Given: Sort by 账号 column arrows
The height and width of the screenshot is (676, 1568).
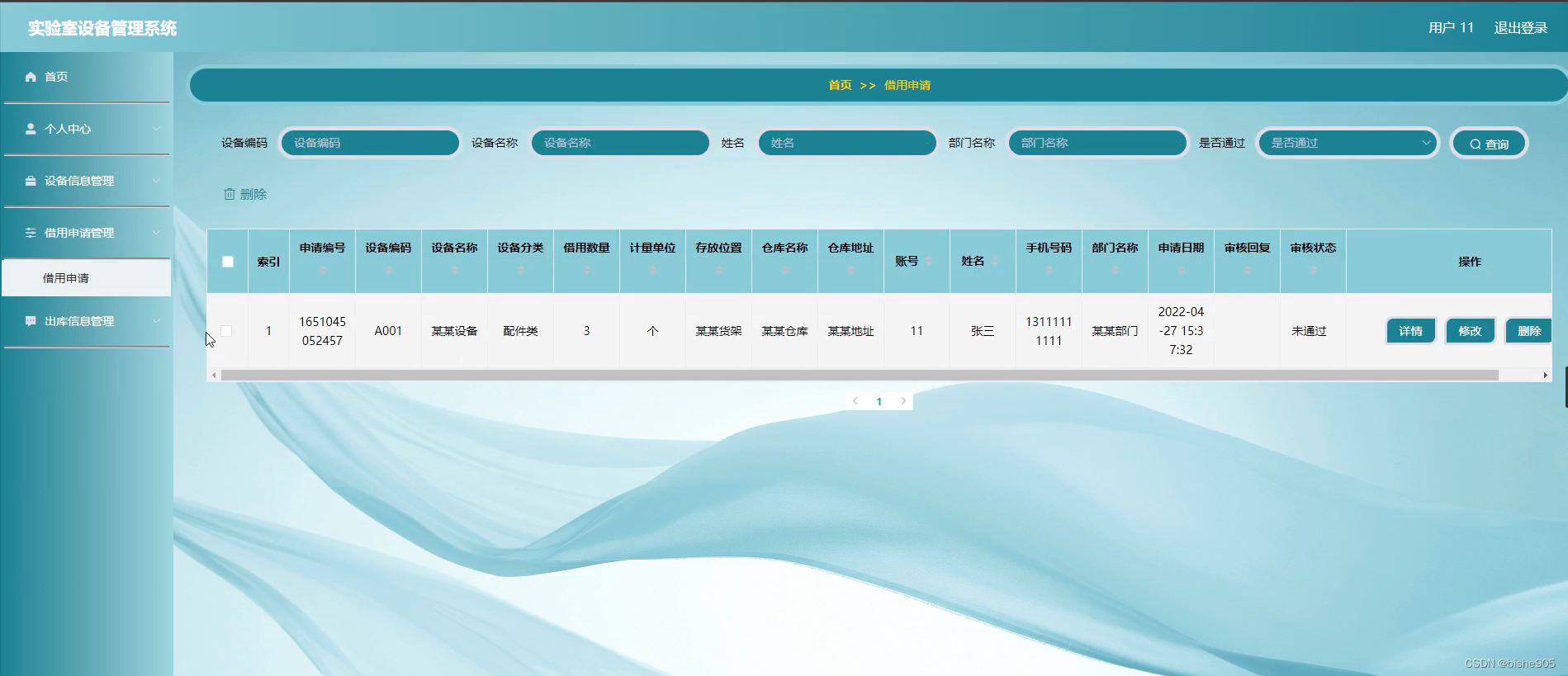Looking at the screenshot, I should point(929,262).
